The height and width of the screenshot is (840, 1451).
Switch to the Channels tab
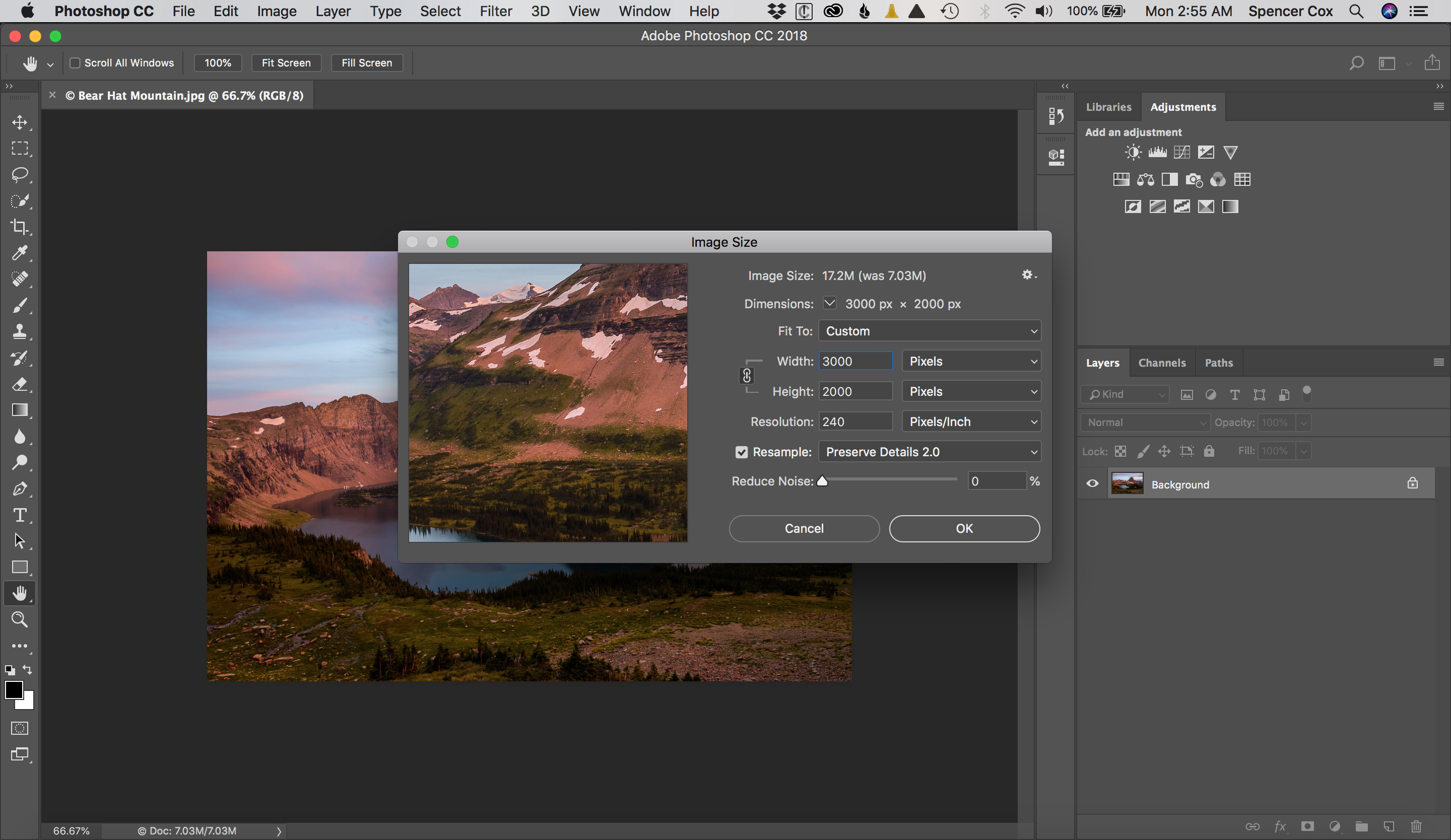(1162, 362)
